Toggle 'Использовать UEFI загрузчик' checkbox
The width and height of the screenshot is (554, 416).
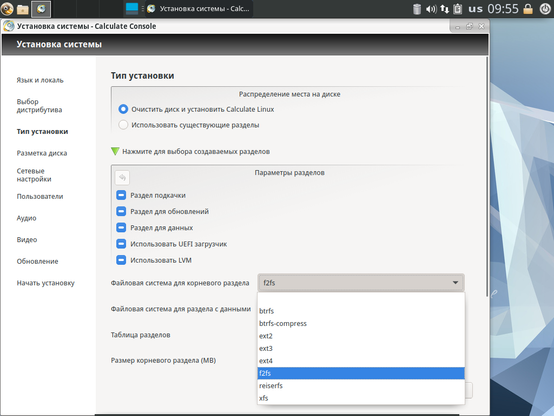coord(121,244)
